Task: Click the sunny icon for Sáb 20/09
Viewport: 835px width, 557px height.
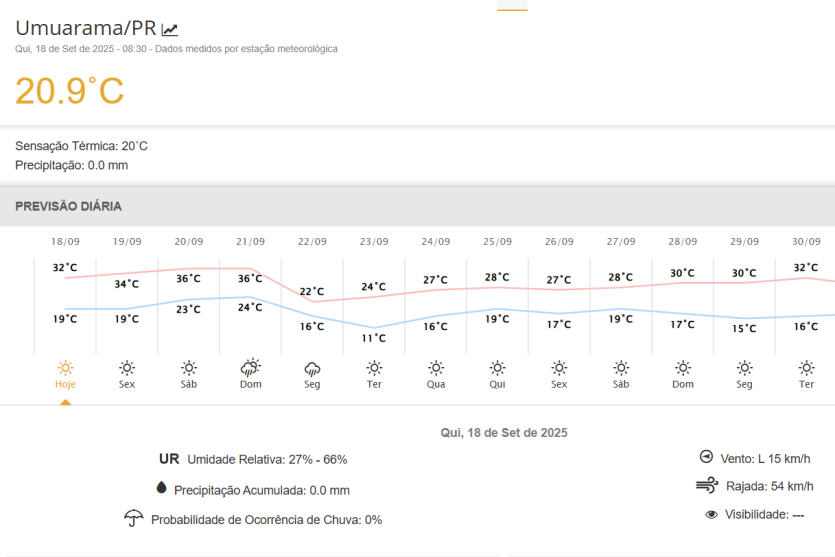Action: 189,368
